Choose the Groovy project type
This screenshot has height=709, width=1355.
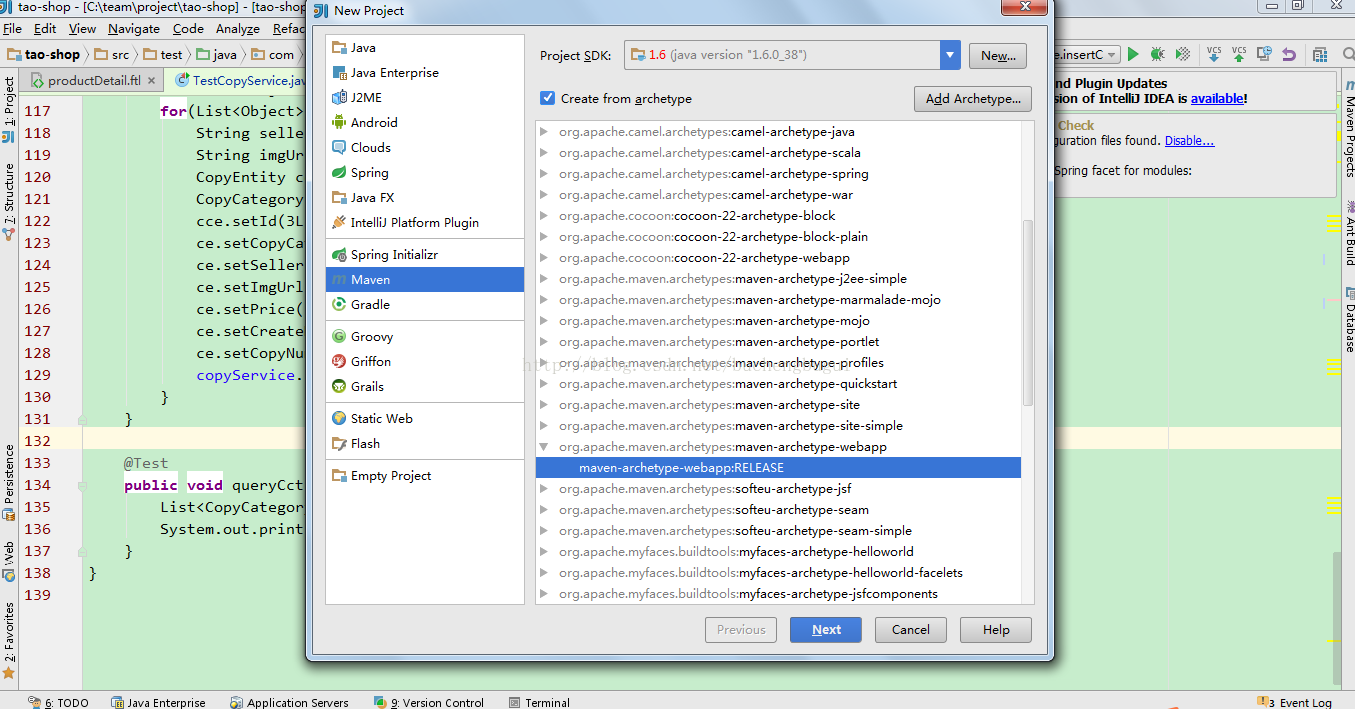point(425,336)
